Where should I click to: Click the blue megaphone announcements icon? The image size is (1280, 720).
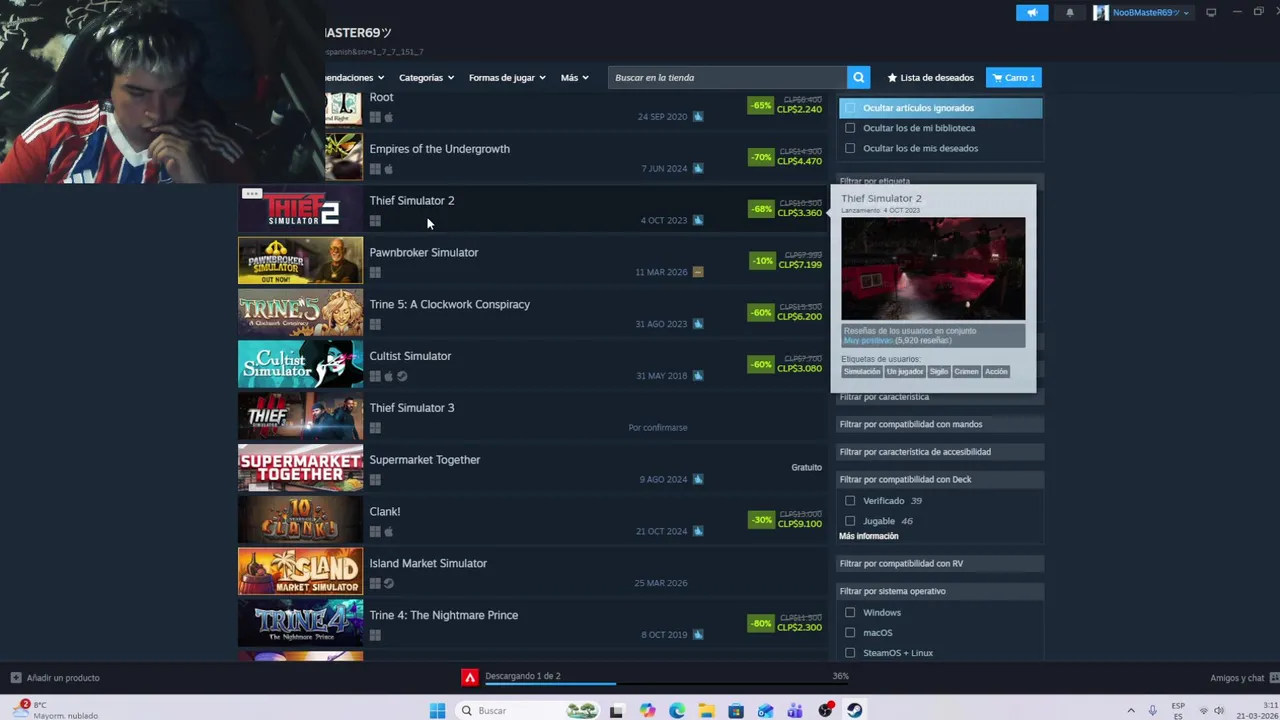click(x=1032, y=13)
